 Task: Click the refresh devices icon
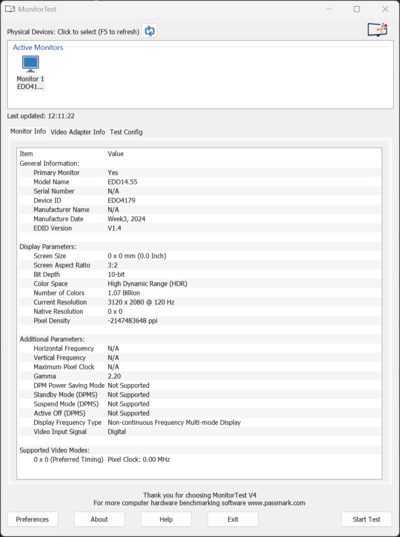click(x=150, y=31)
